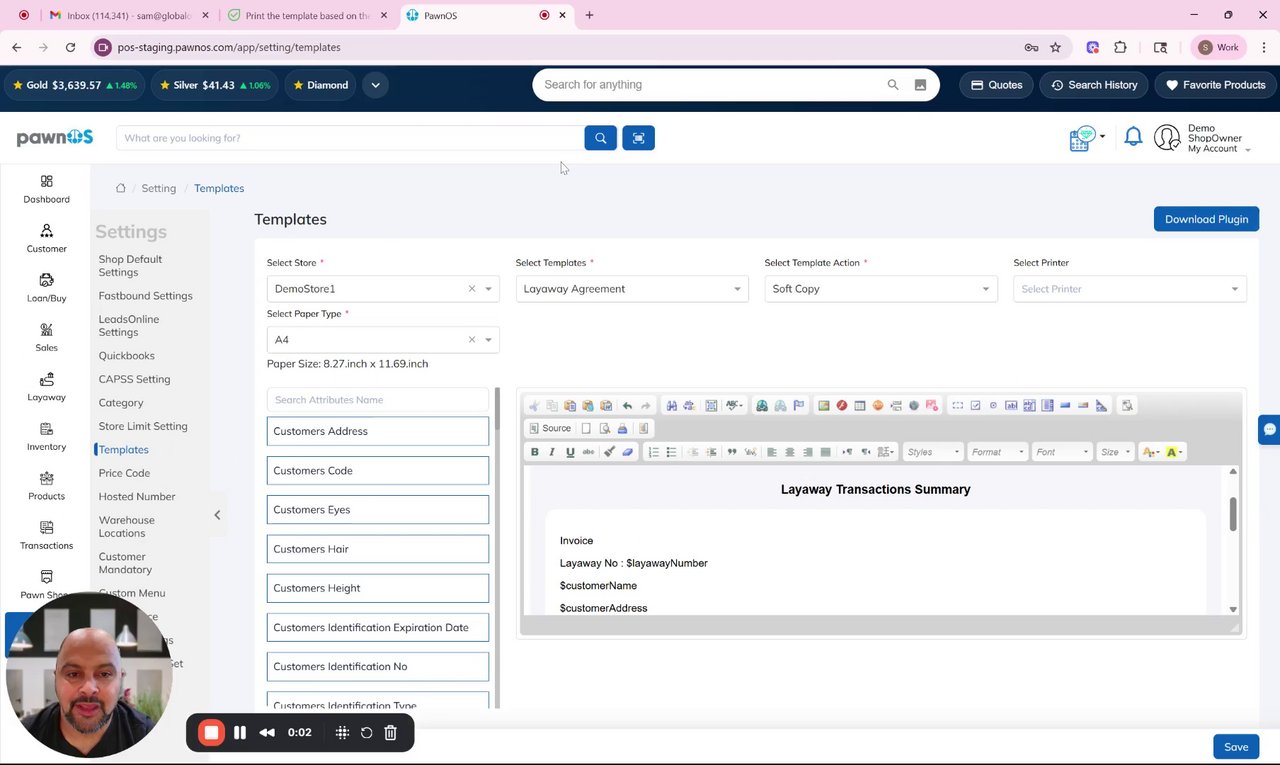Open the font Size dropdown
The height and width of the screenshot is (765, 1280).
(1114, 452)
